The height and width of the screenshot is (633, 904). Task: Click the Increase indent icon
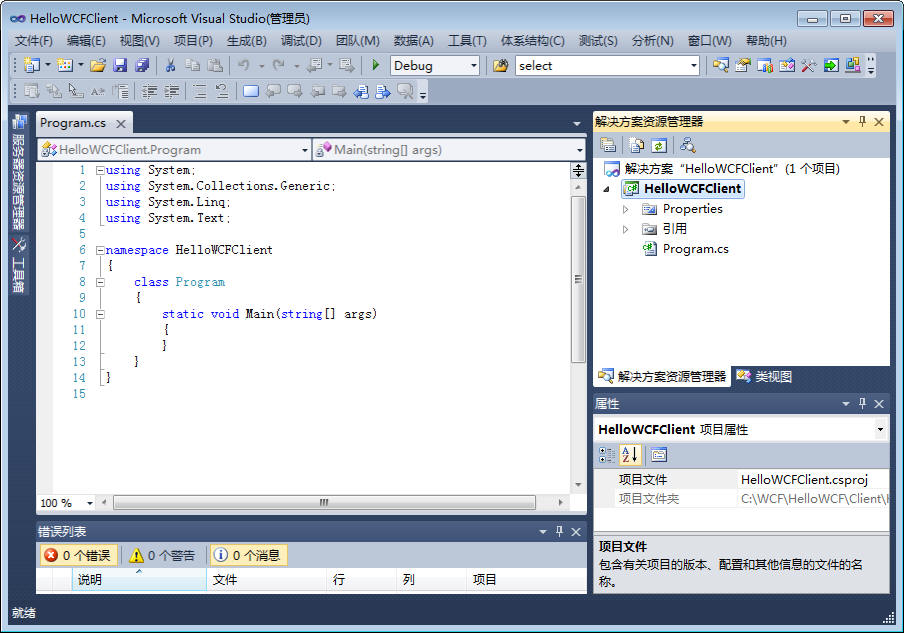171,91
